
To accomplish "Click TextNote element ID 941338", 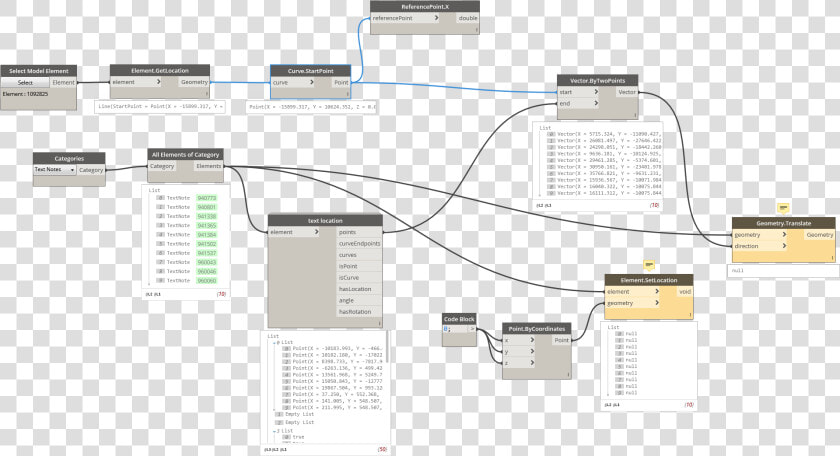I will coord(206,216).
